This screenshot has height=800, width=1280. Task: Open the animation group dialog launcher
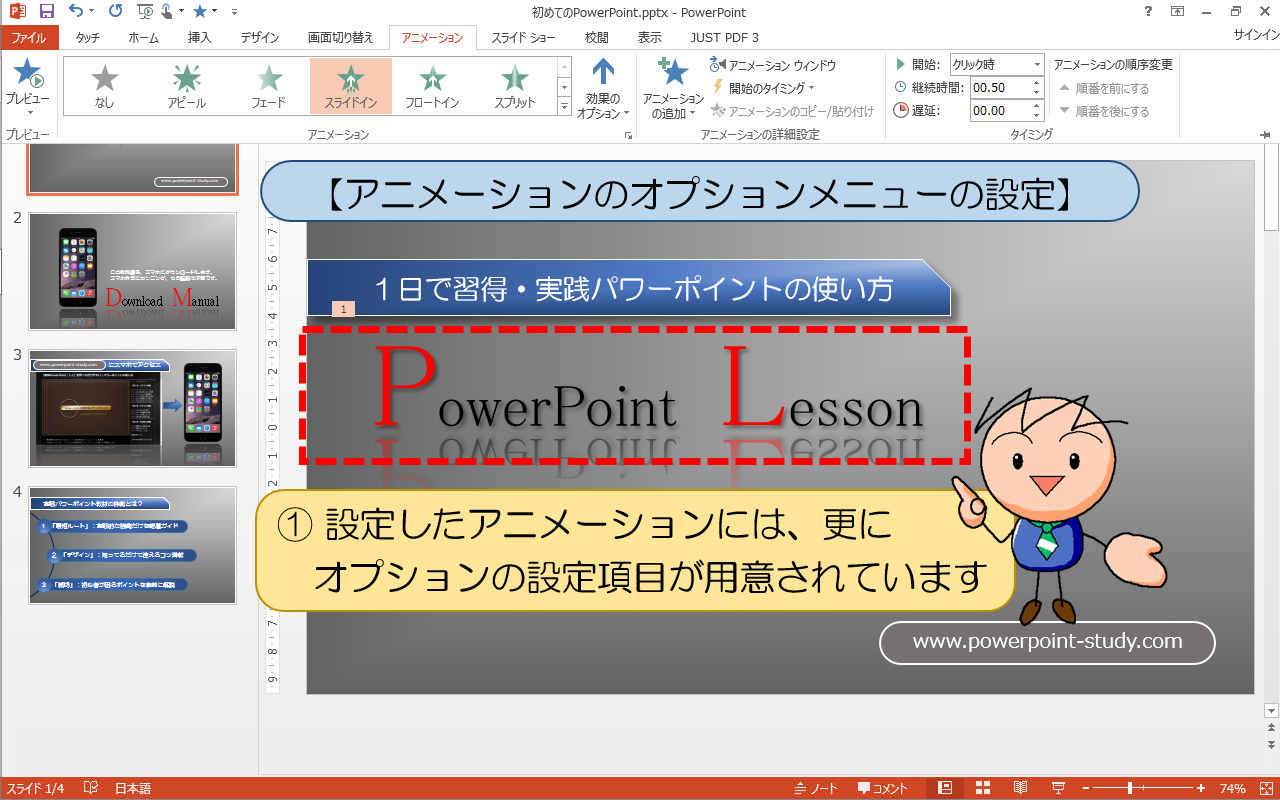pyautogui.click(x=628, y=134)
